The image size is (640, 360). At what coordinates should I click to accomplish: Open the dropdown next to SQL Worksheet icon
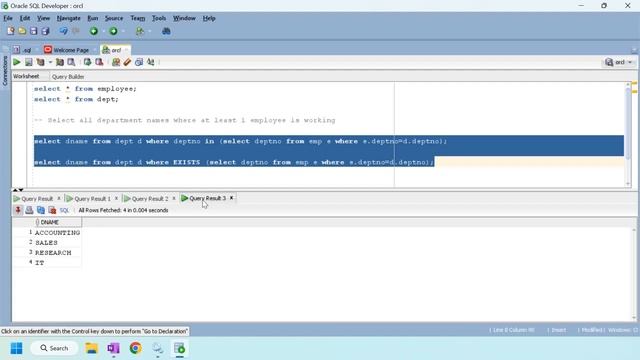[x=149, y=31]
